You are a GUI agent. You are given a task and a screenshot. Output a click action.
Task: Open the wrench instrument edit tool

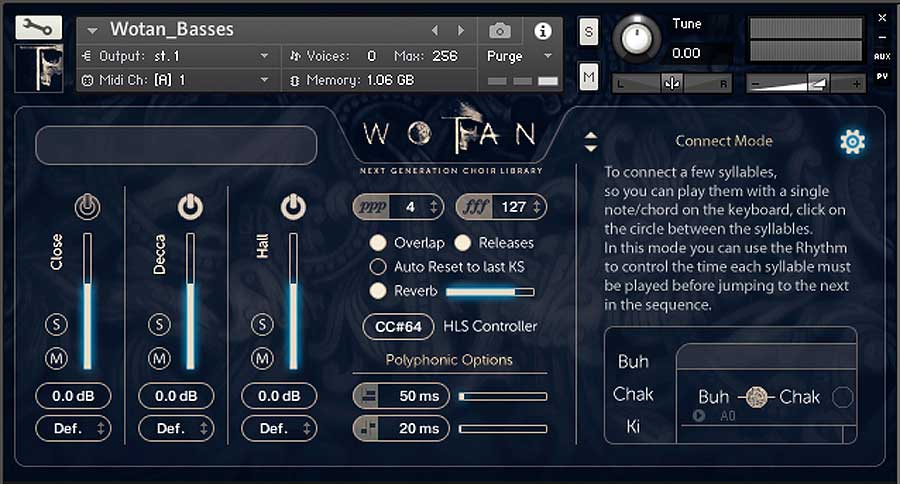[38, 28]
